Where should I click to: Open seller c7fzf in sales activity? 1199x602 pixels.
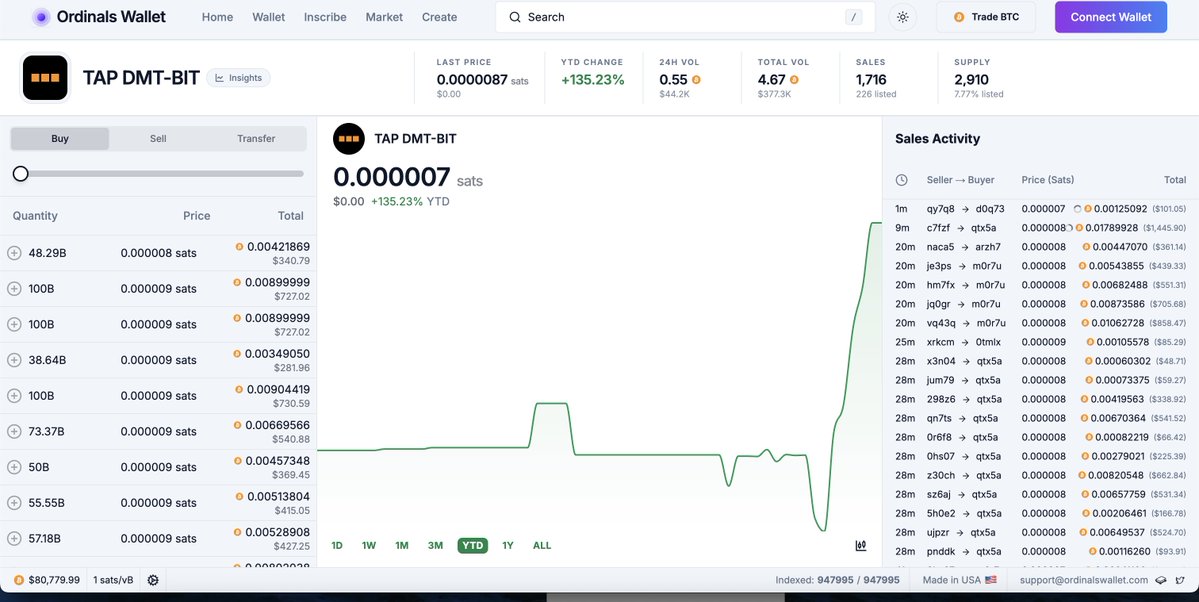pos(938,228)
